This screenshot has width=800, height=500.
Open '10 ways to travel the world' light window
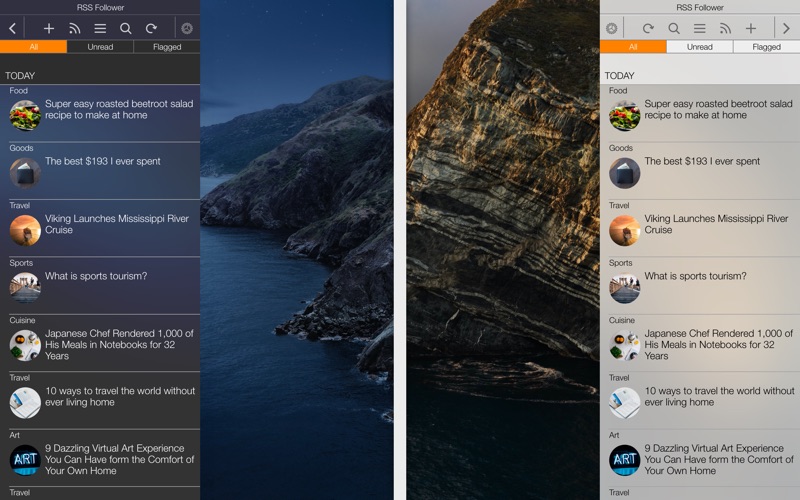pyautogui.click(x=719, y=396)
